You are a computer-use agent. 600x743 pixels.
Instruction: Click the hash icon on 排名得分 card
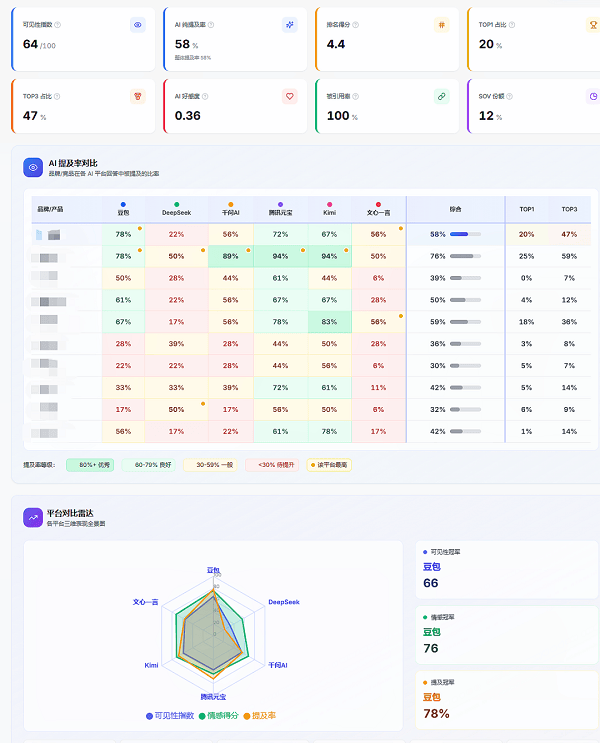(x=441, y=25)
